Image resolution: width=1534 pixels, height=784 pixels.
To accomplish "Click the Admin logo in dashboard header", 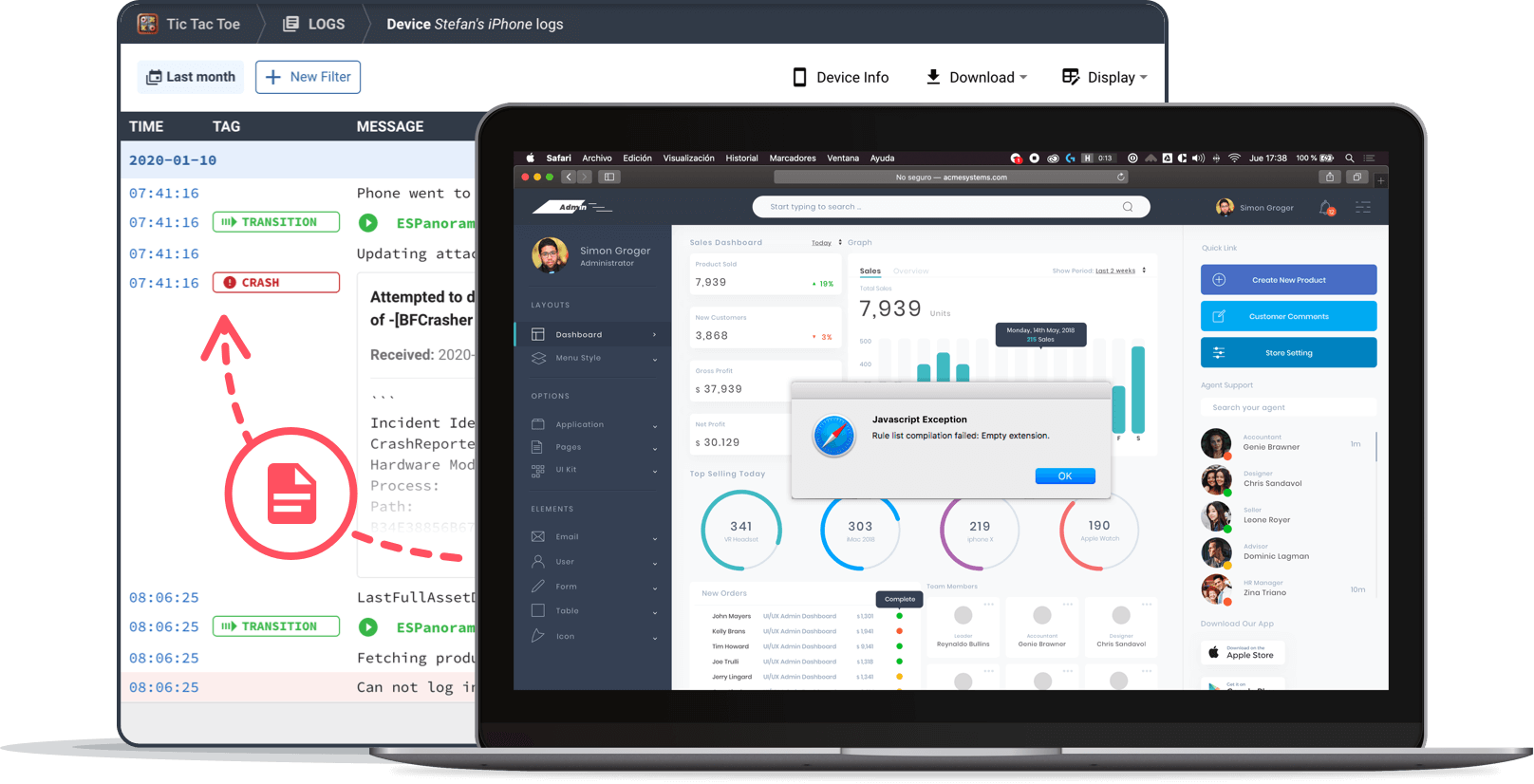I will click(572, 207).
